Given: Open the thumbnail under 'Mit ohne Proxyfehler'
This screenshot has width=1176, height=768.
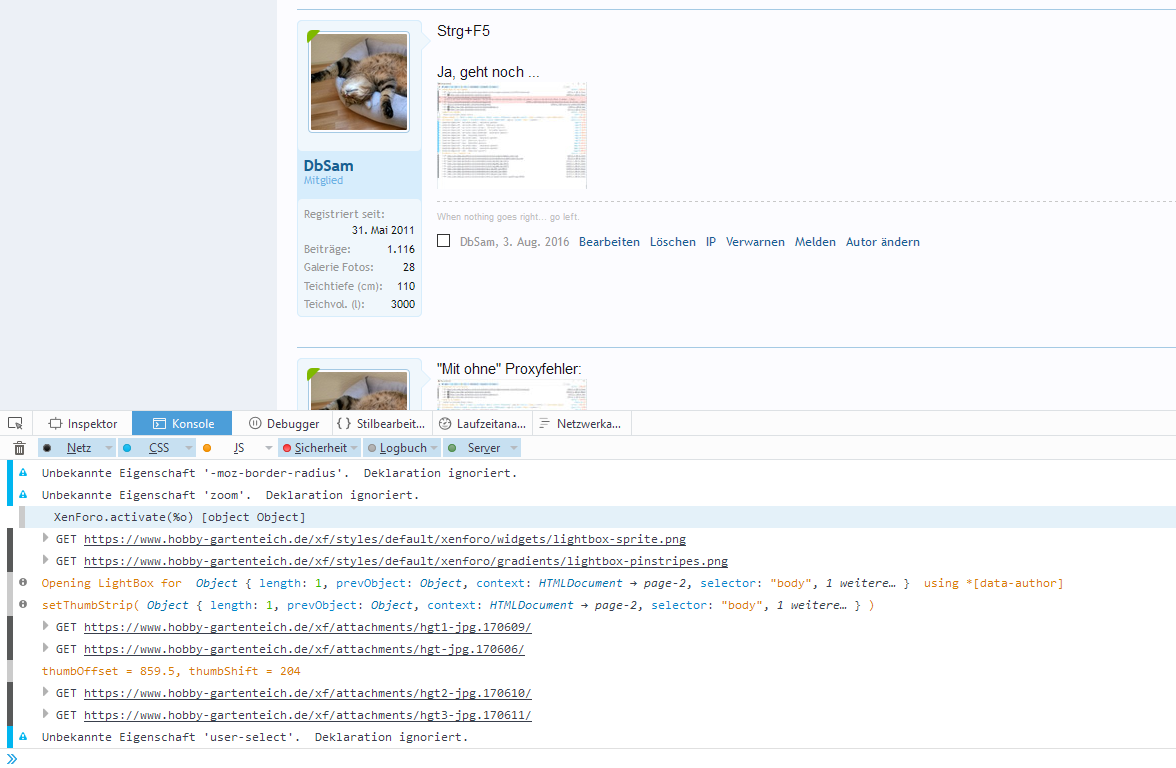Looking at the screenshot, I should tap(512, 394).
